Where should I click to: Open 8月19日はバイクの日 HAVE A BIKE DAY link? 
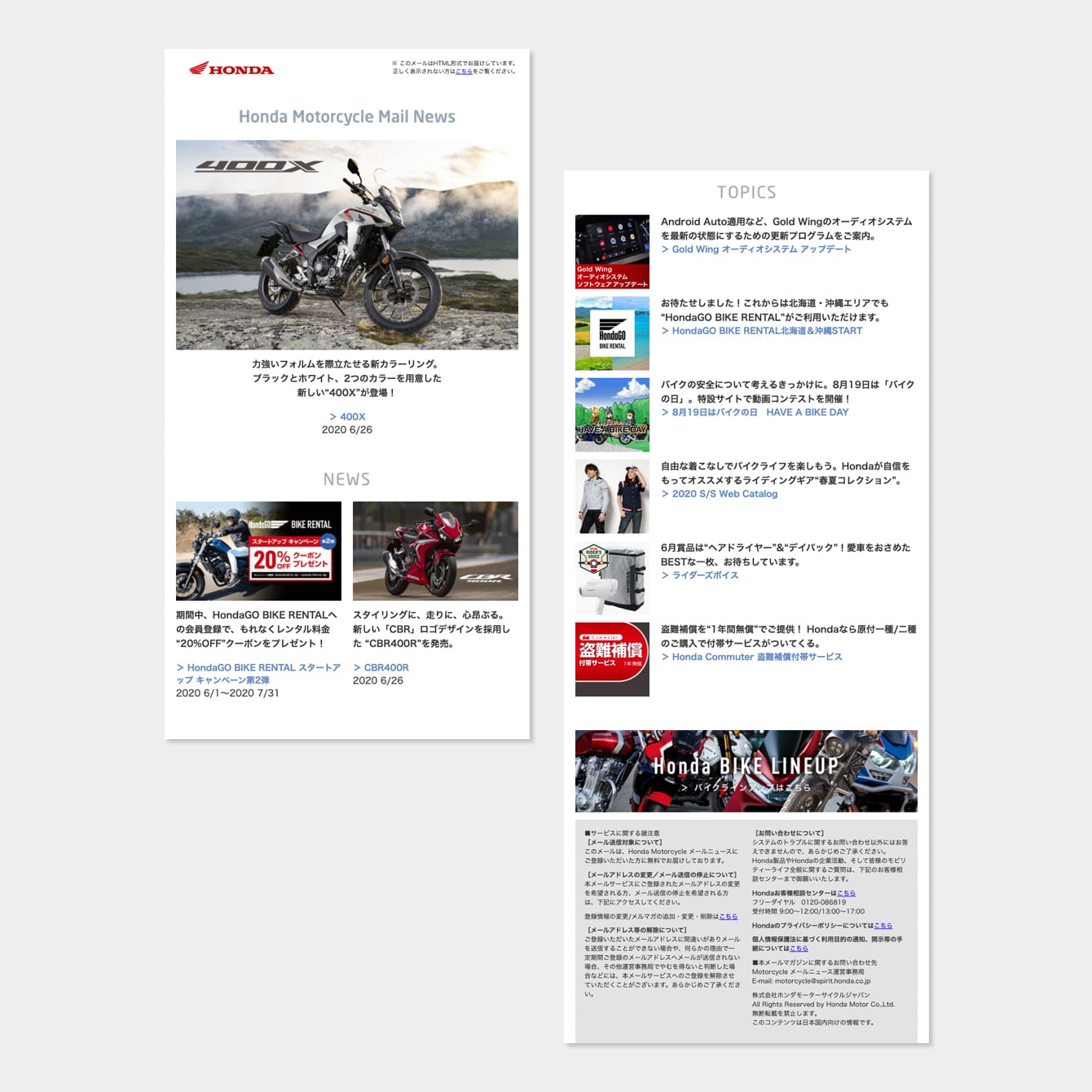click(x=755, y=412)
